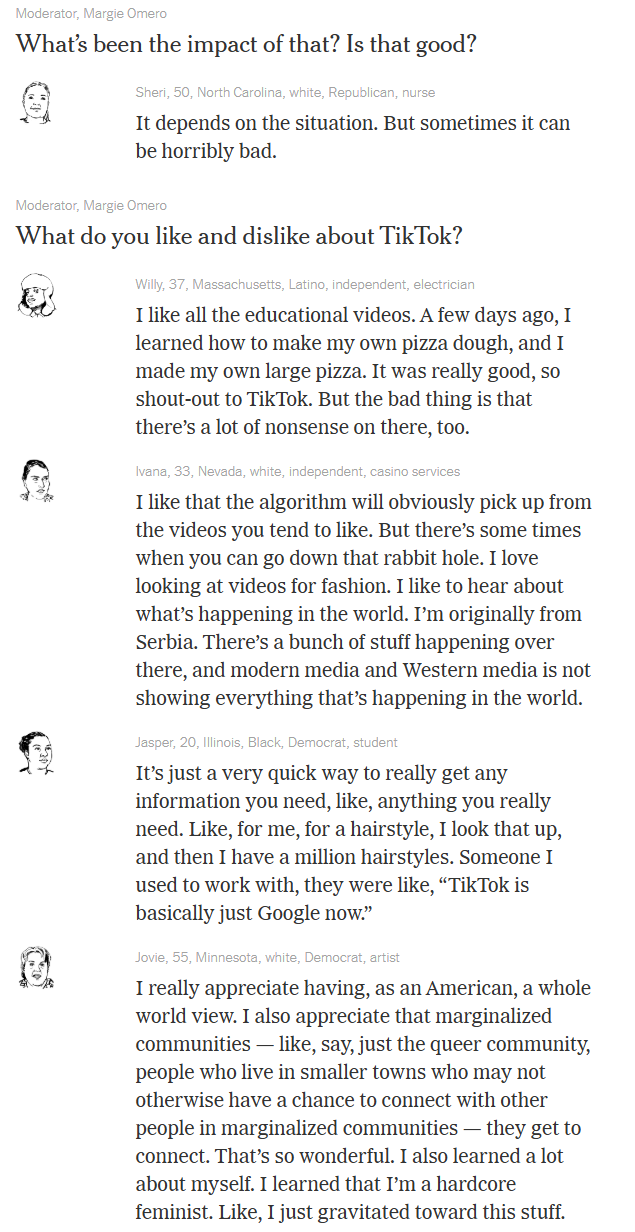The image size is (635, 1232).
Task: Click Willy's paragraph about pizza dough videos
Action: tap(353, 371)
